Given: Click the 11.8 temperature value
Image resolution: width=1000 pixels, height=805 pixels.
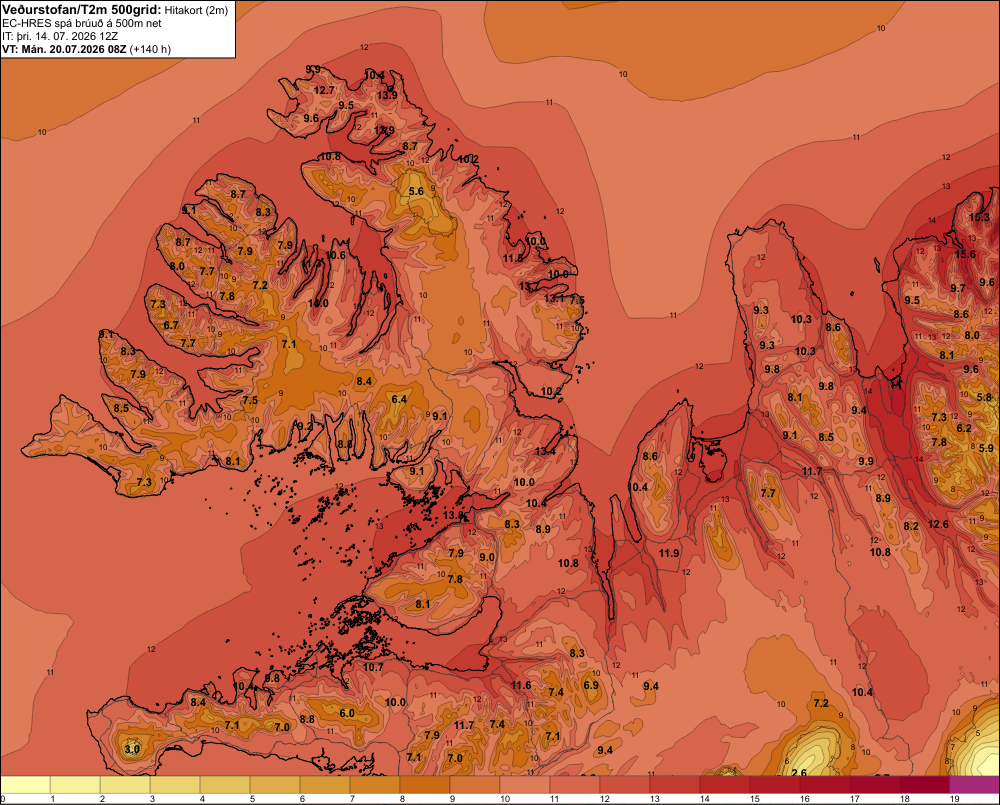Looking at the screenshot, I should [513, 258].
